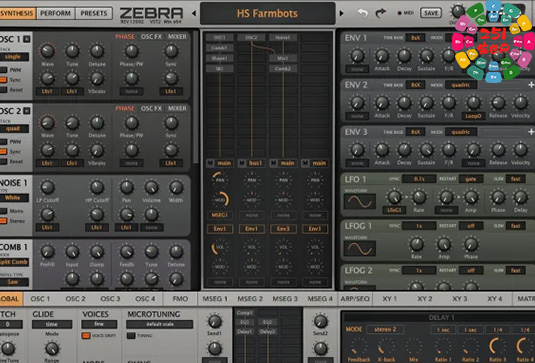Image resolution: width=535 pixels, height=363 pixels.
Task: Enable Mono mode on NOISE 1
Action: coord(3,211)
